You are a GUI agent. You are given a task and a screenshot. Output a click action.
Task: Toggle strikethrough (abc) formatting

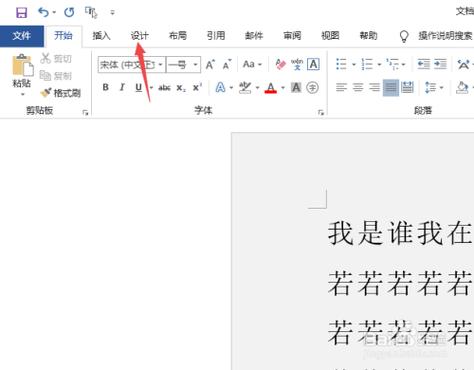click(164, 88)
